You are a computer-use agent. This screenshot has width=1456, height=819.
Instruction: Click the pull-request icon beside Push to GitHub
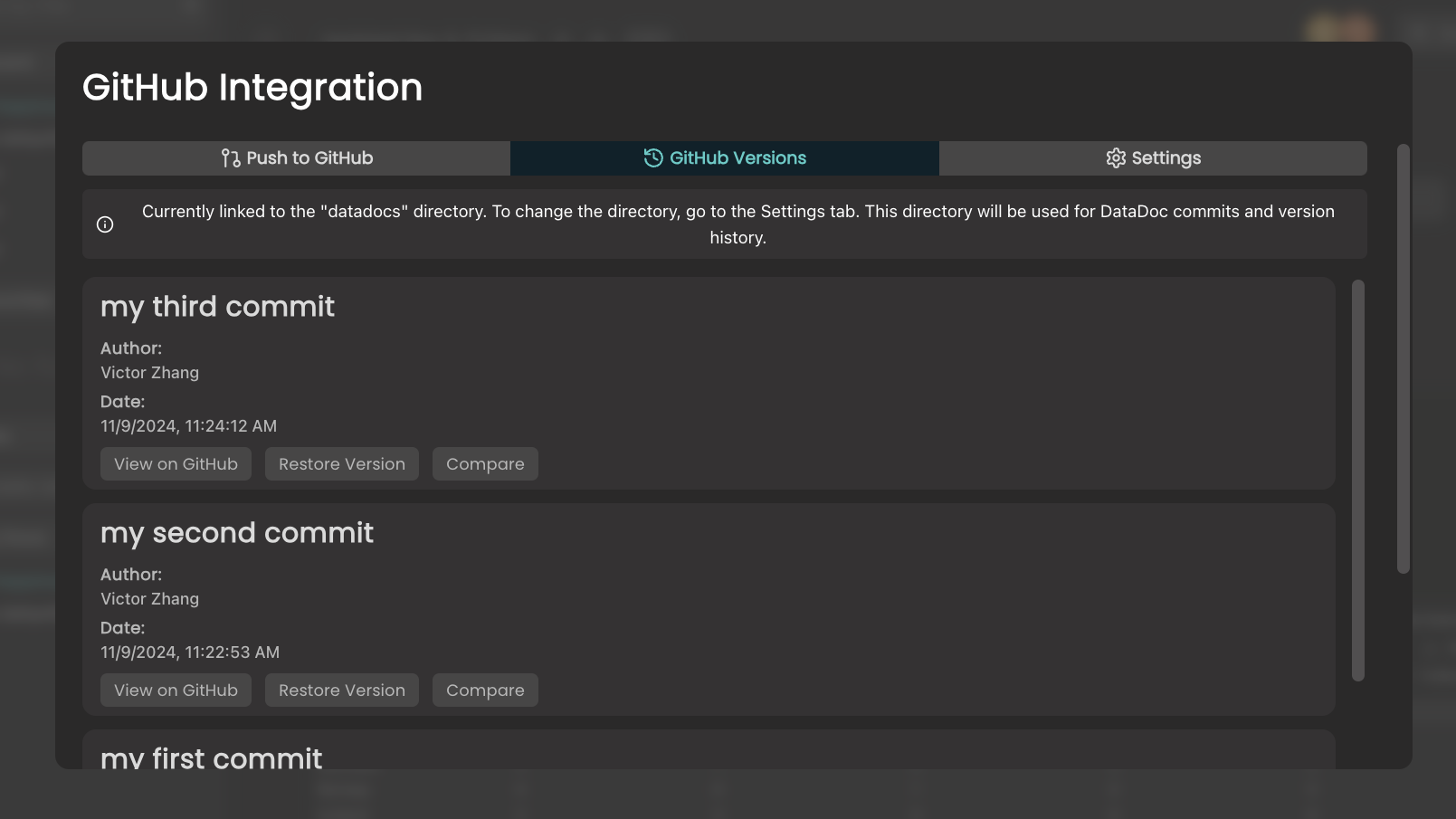pyautogui.click(x=231, y=158)
